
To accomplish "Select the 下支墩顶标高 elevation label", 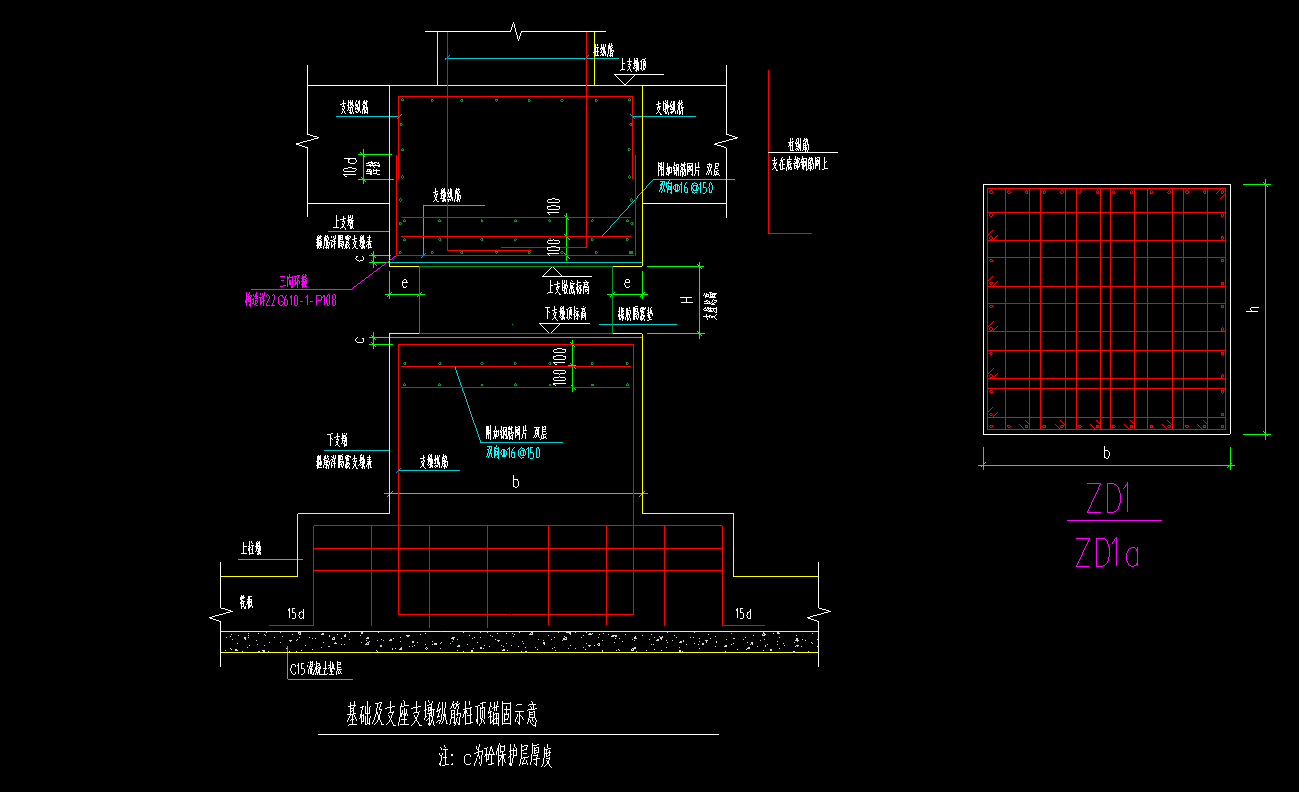I will click(566, 313).
